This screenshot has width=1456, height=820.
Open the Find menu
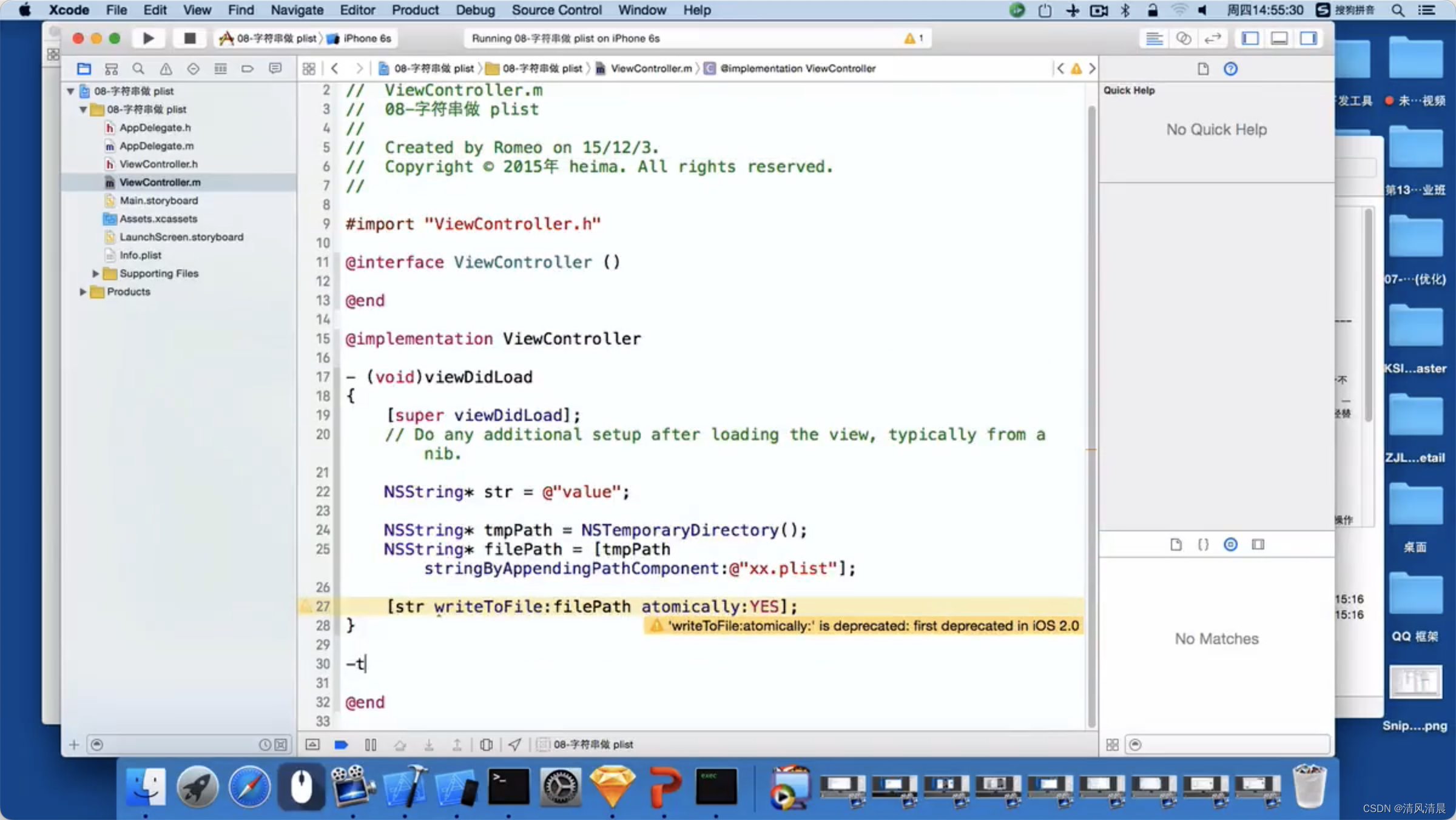(241, 10)
